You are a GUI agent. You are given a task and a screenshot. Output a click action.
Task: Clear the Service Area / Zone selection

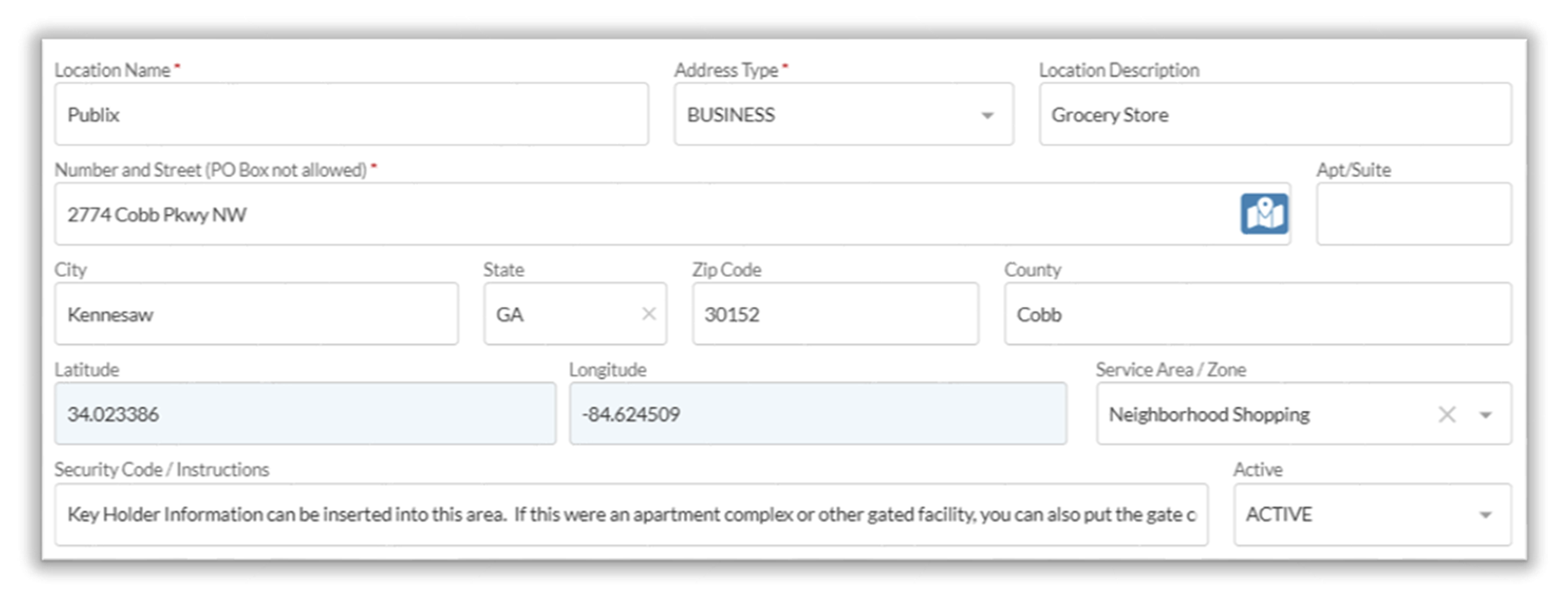click(1446, 415)
